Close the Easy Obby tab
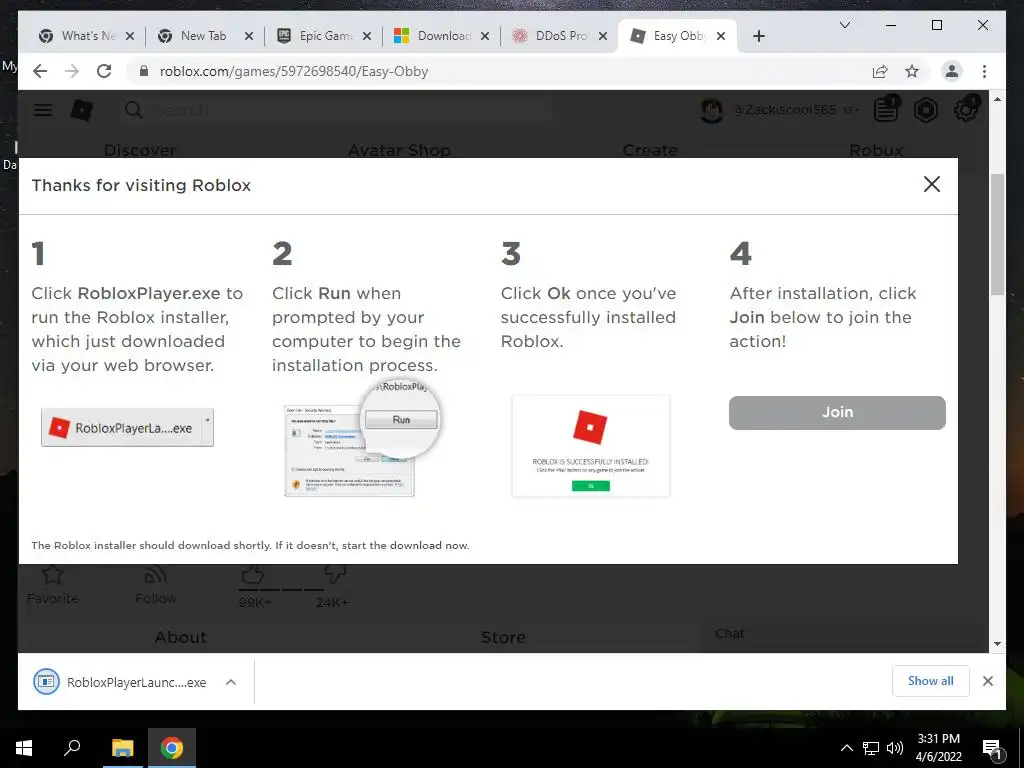Image resolution: width=1024 pixels, height=768 pixels. click(x=721, y=36)
